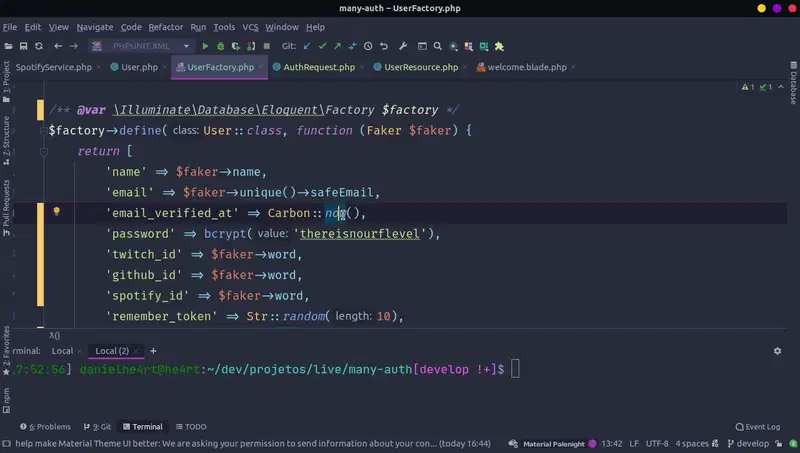The width and height of the screenshot is (800, 453).
Task: Select the Local terminal tab
Action: coord(62,351)
